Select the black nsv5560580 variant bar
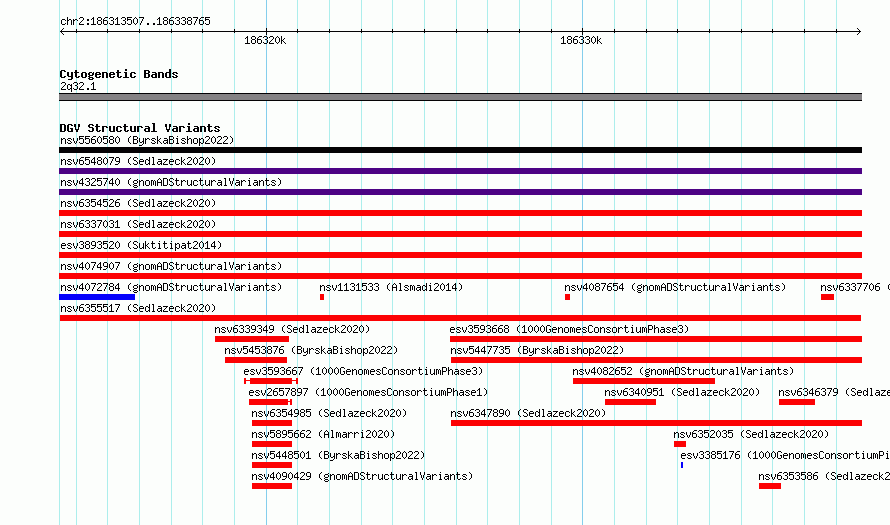Screen dimensions: 890x525 460,150
